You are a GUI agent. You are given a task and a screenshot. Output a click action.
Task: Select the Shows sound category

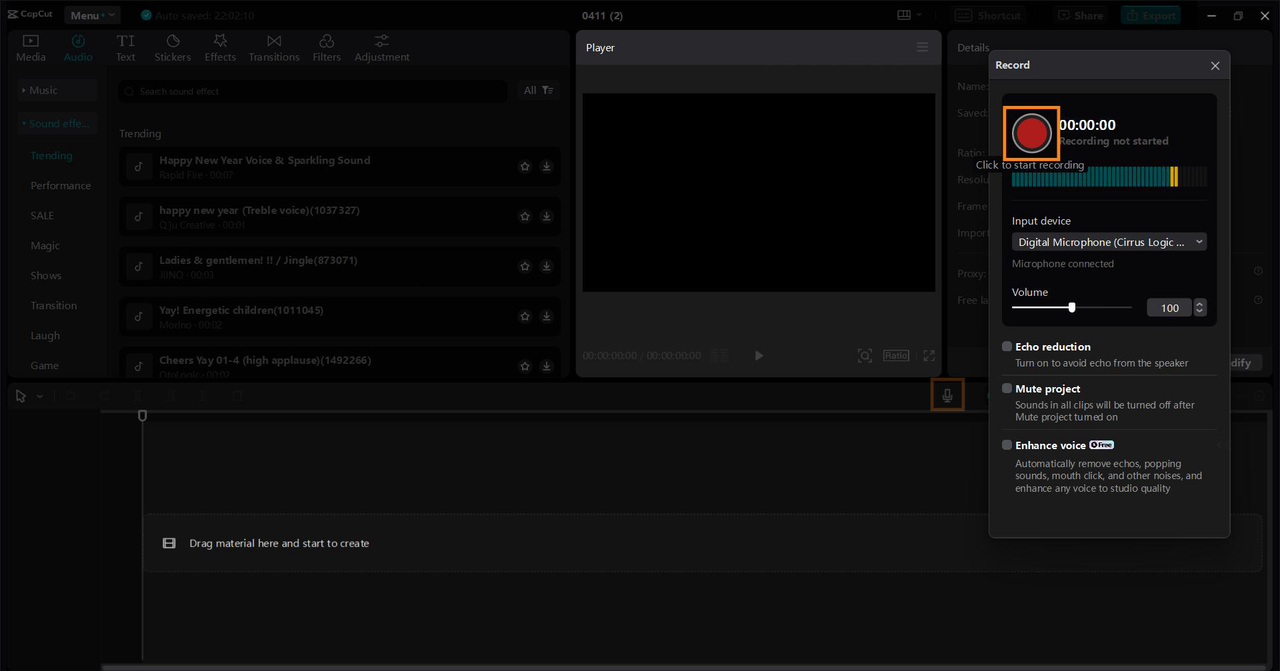(x=46, y=276)
